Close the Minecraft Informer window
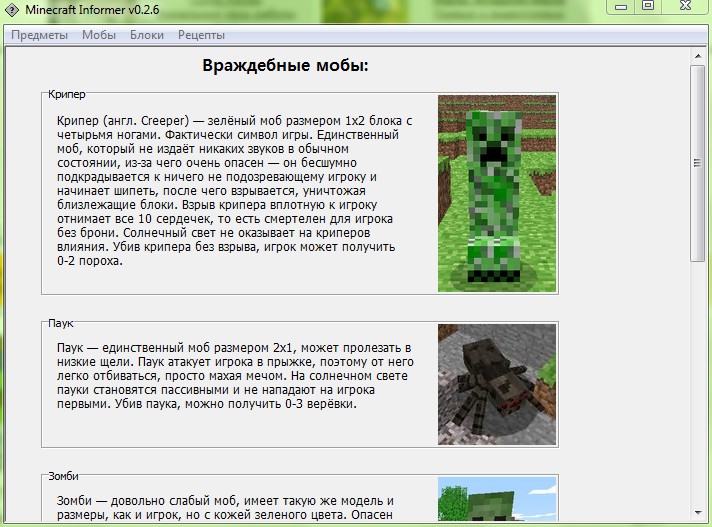 click(x=685, y=6)
